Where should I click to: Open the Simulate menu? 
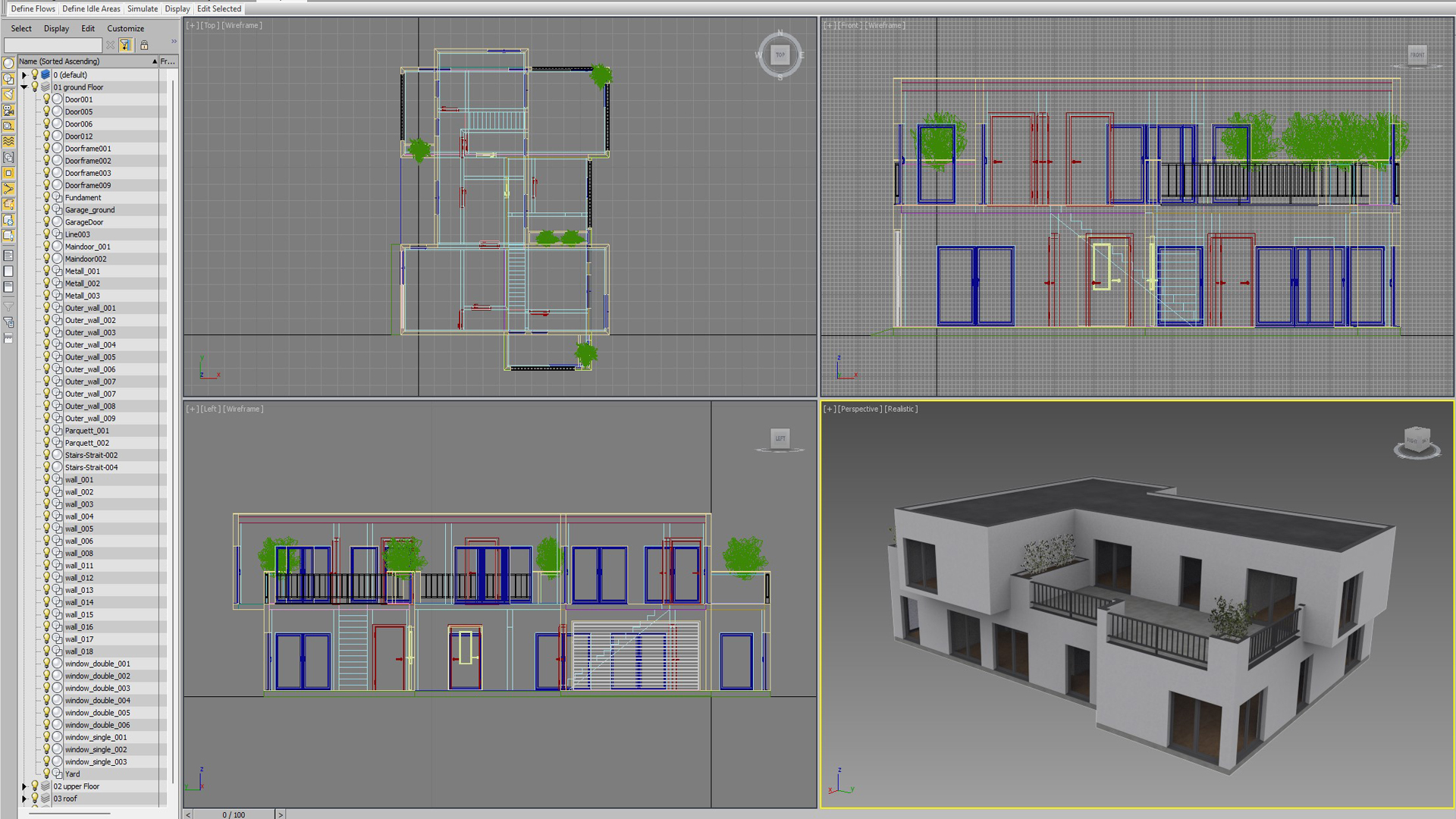(x=142, y=9)
